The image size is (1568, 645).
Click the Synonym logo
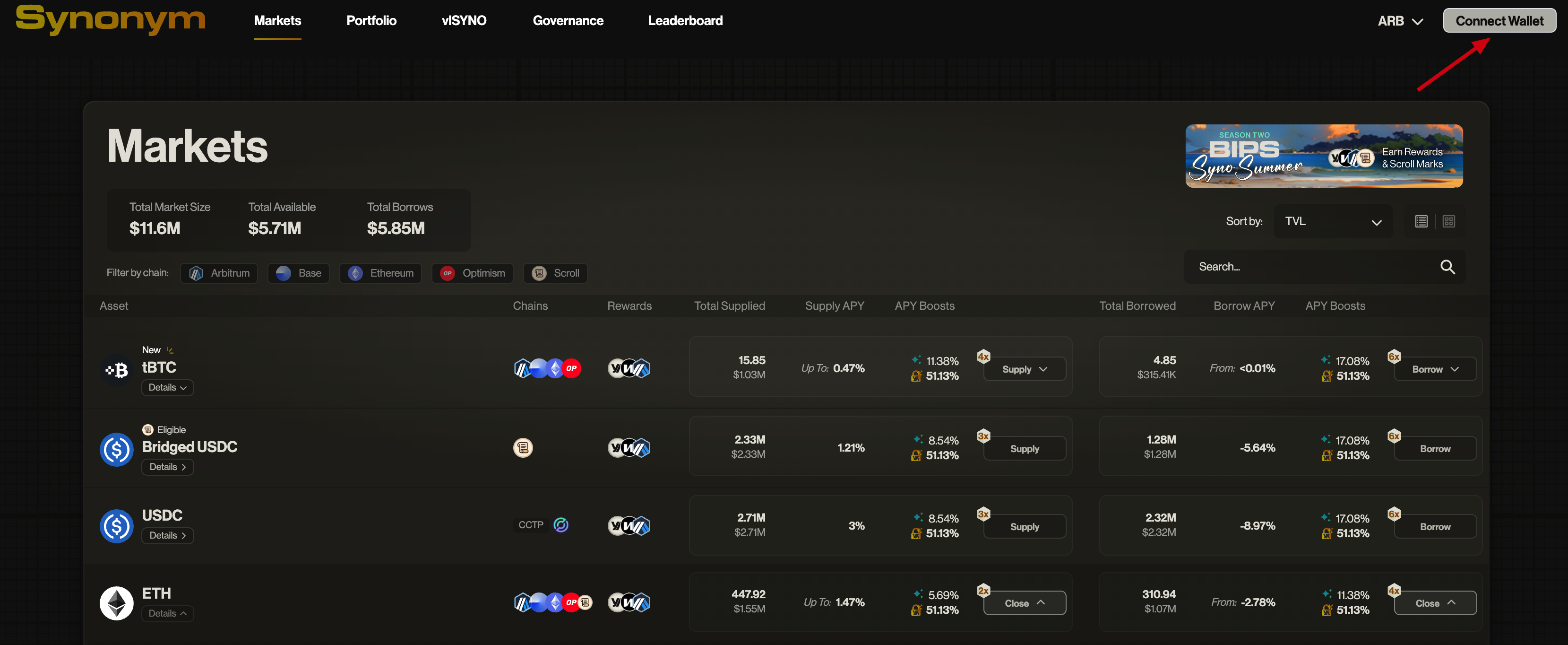pos(110,19)
